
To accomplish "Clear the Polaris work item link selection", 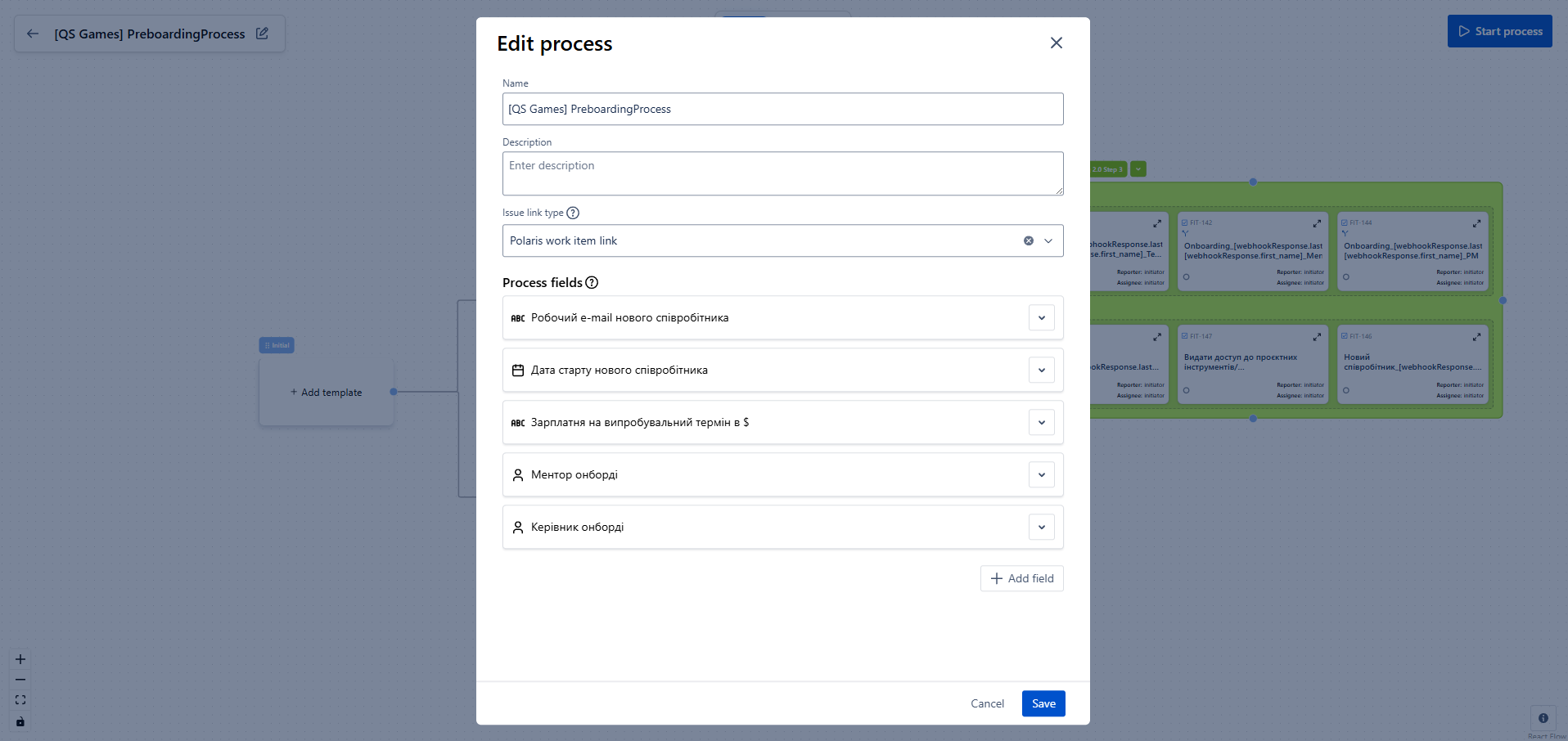I will coord(1028,240).
